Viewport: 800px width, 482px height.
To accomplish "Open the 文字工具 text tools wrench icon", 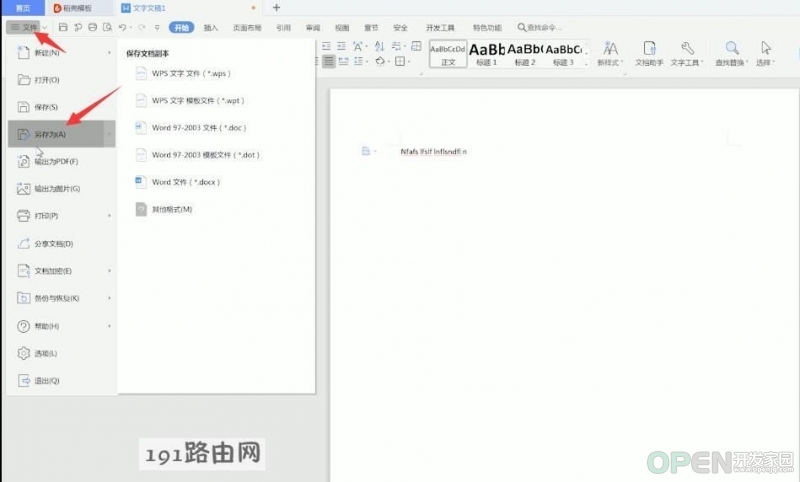I will pos(687,54).
